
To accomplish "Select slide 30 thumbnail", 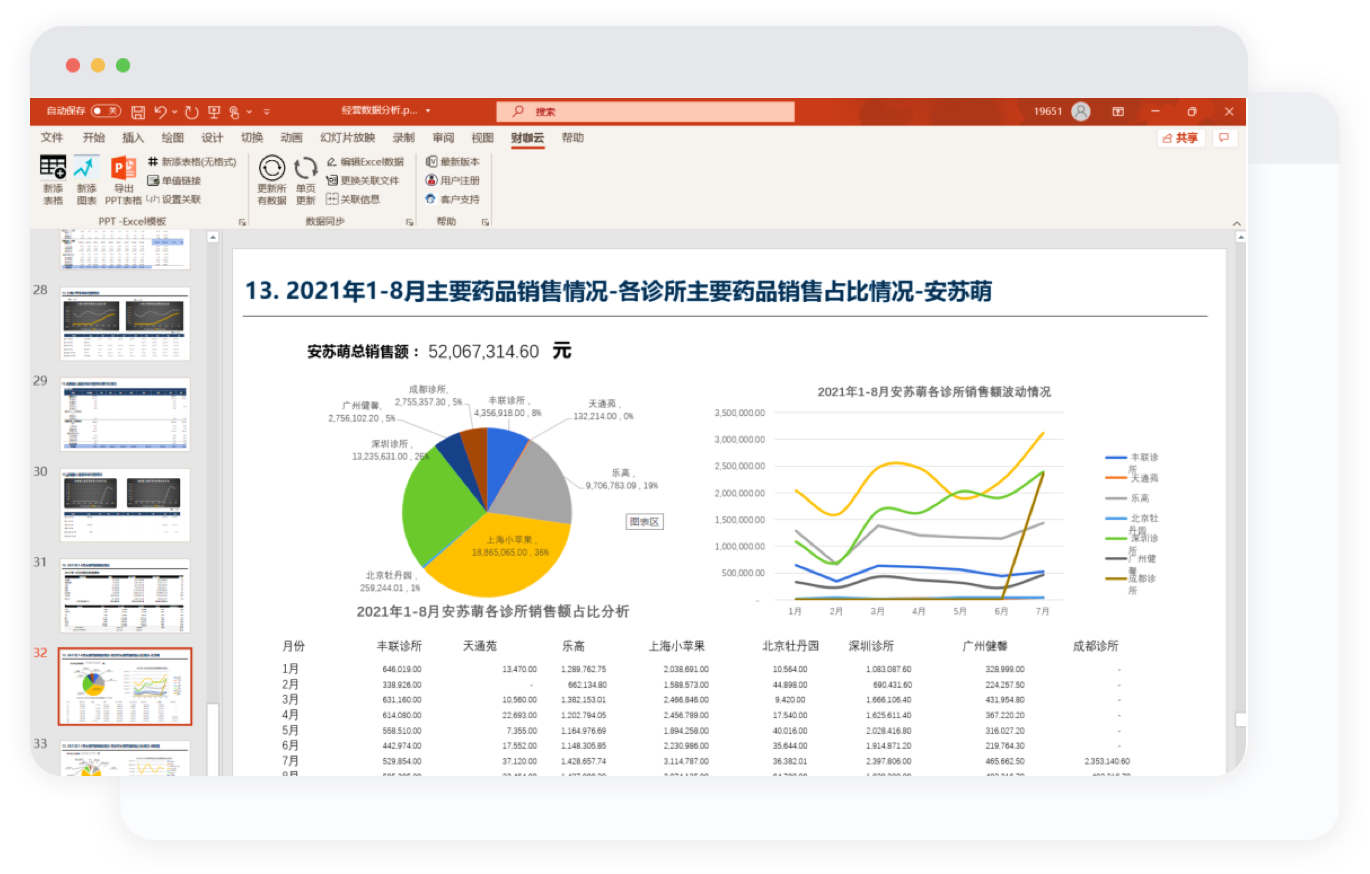I will (x=124, y=504).
